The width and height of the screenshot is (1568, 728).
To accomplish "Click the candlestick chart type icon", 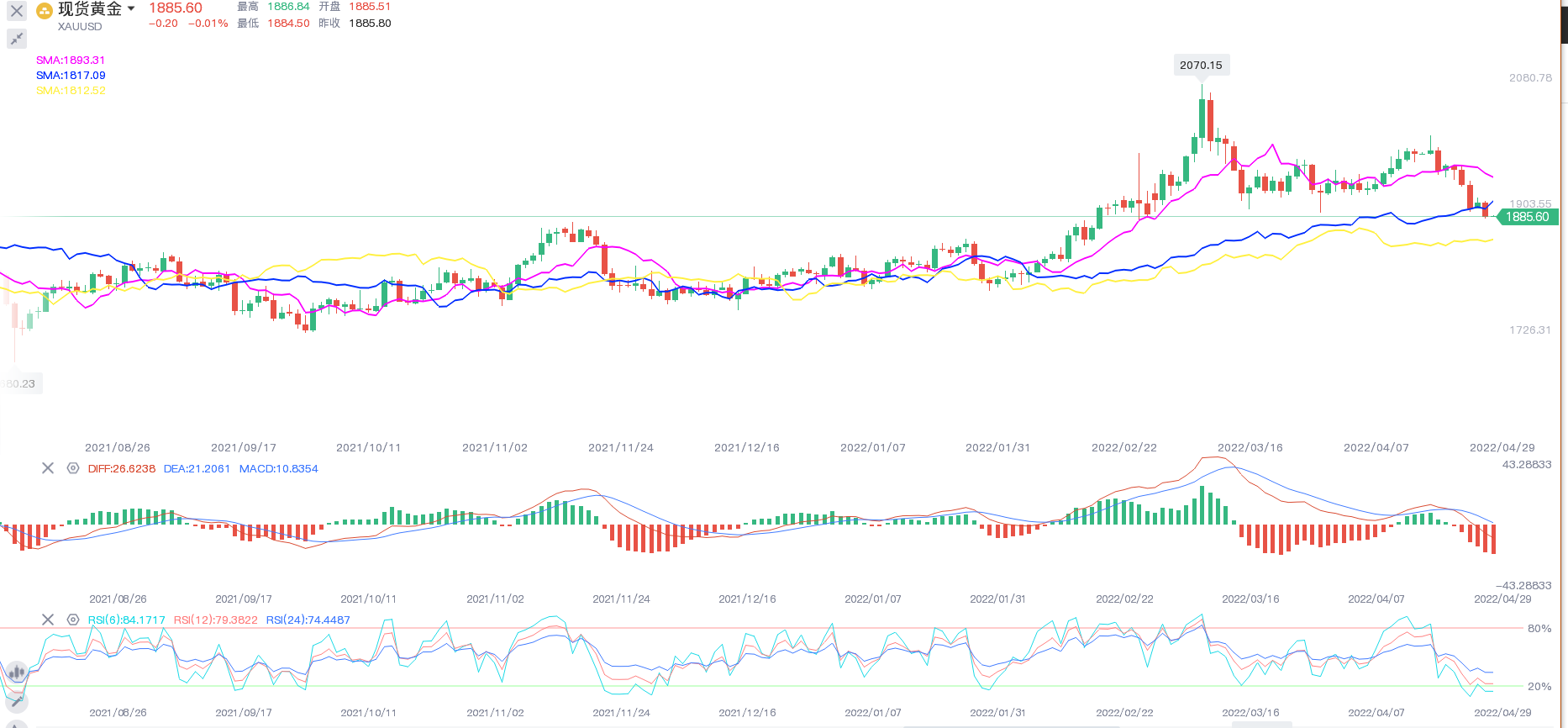I will pyautogui.click(x=16, y=672).
